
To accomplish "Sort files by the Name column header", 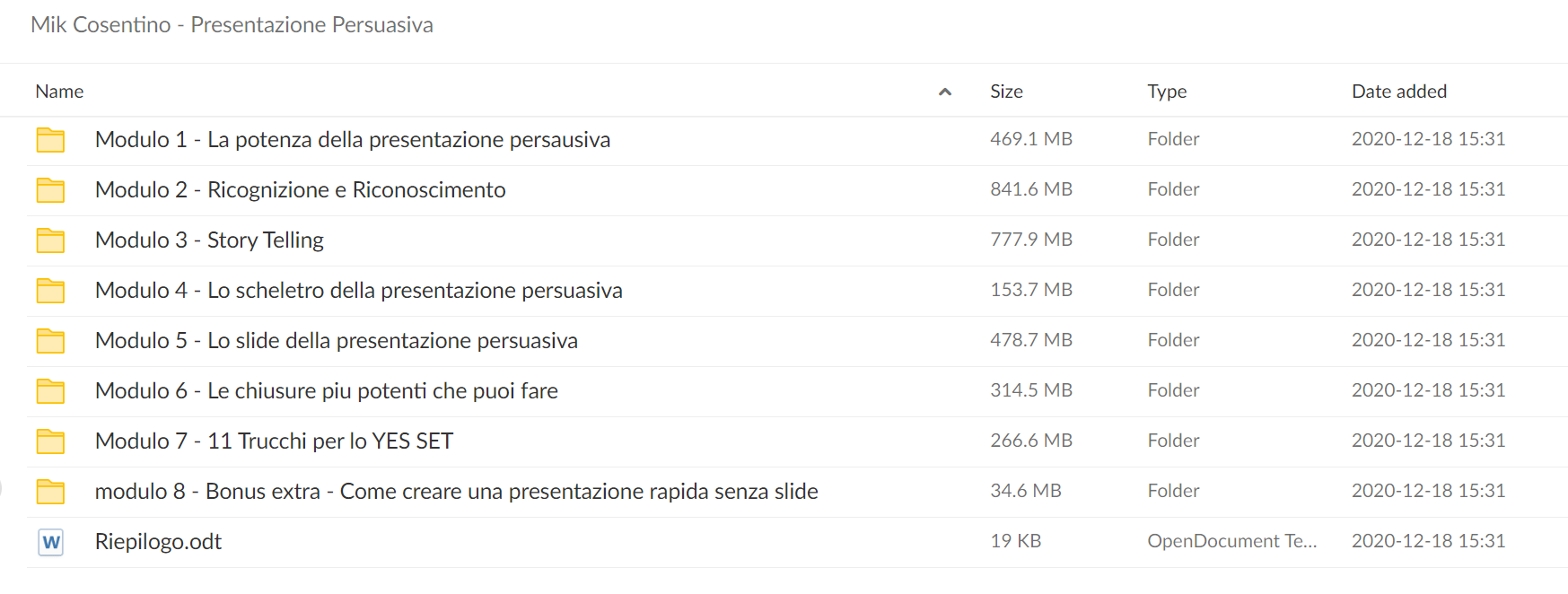I will (x=59, y=92).
